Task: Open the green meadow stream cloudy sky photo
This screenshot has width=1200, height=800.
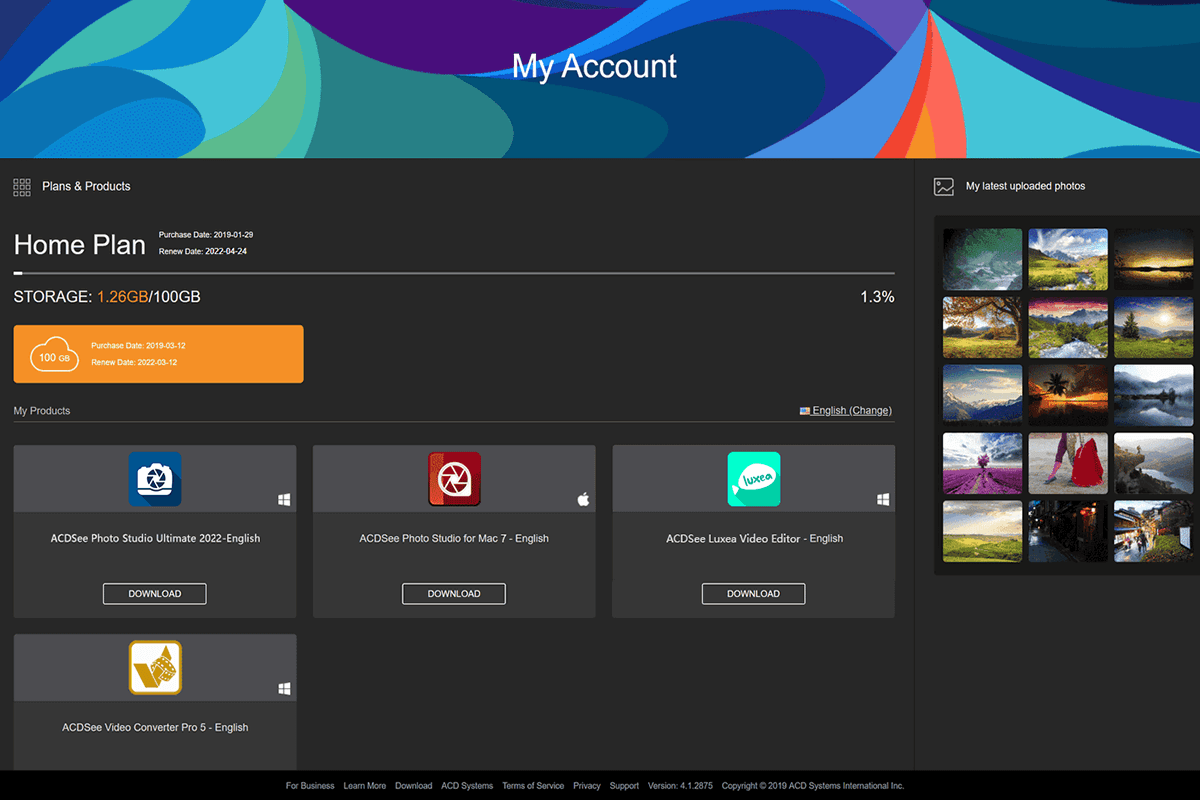Action: (x=1068, y=259)
